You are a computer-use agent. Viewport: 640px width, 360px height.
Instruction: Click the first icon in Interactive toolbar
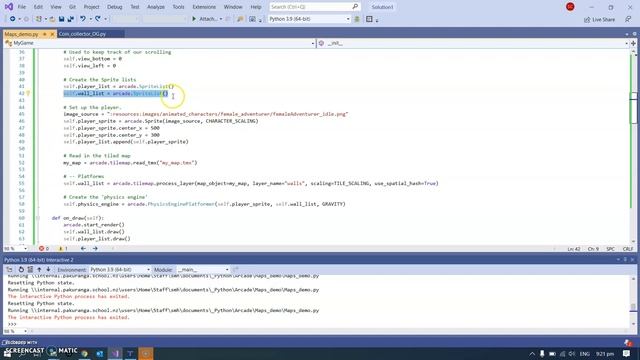(9, 269)
